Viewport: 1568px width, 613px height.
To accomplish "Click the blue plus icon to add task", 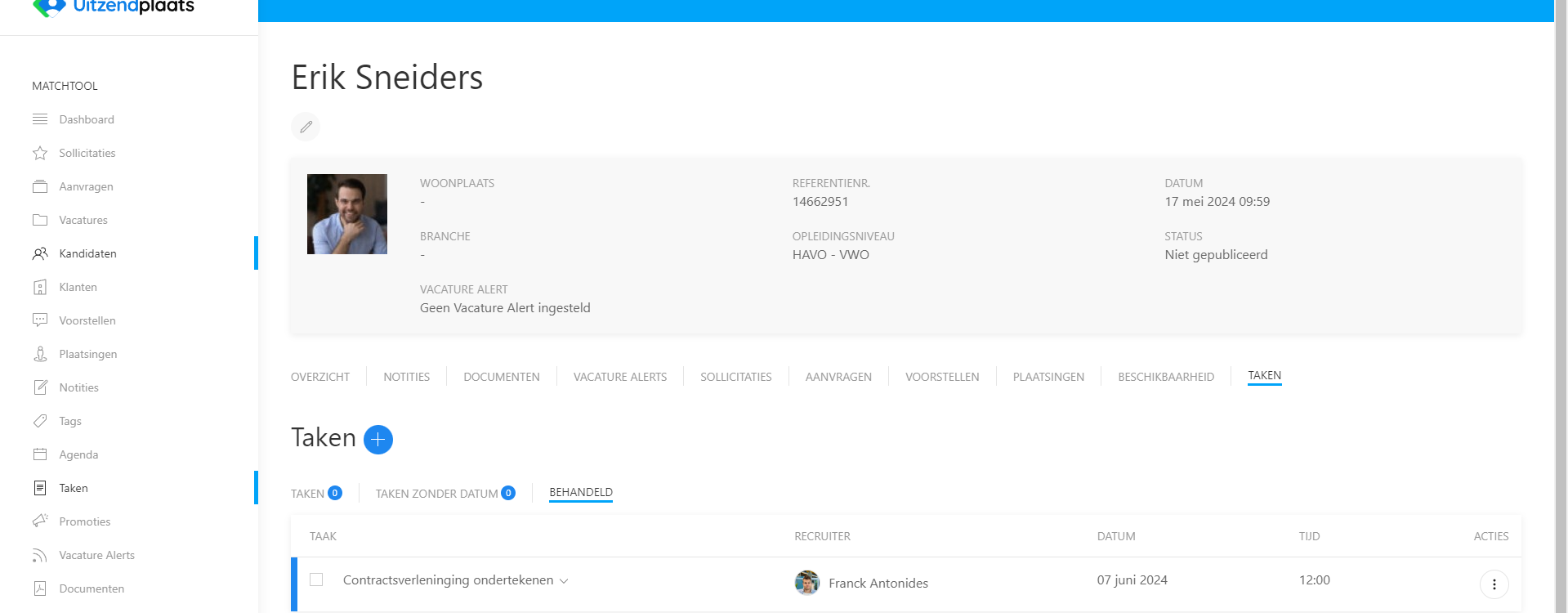I will [x=377, y=440].
